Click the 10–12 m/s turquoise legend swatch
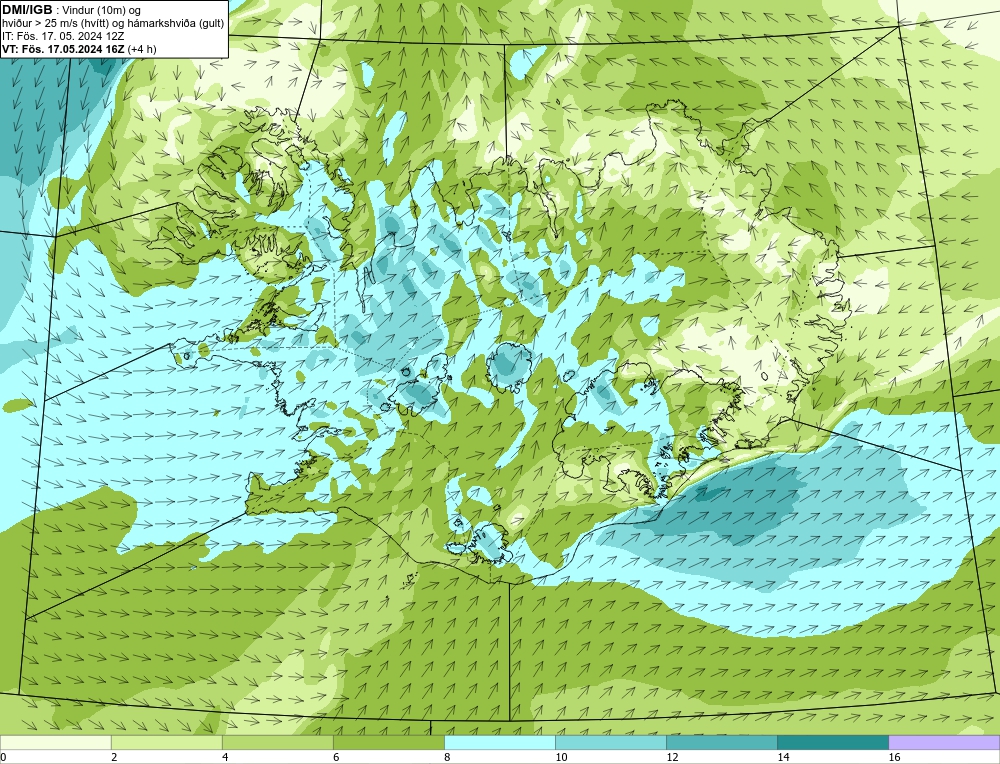The image size is (1000, 764). [x=611, y=742]
